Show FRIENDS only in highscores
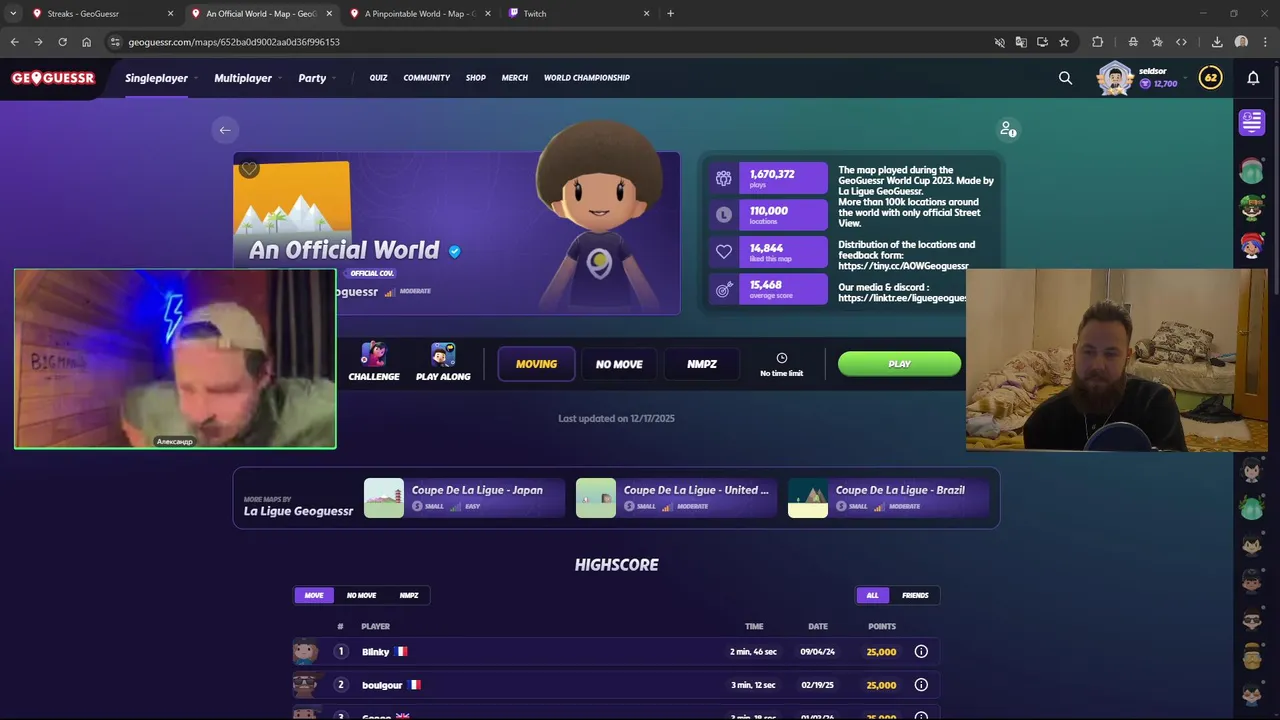Screen dimensions: 1280x720 coord(915,595)
